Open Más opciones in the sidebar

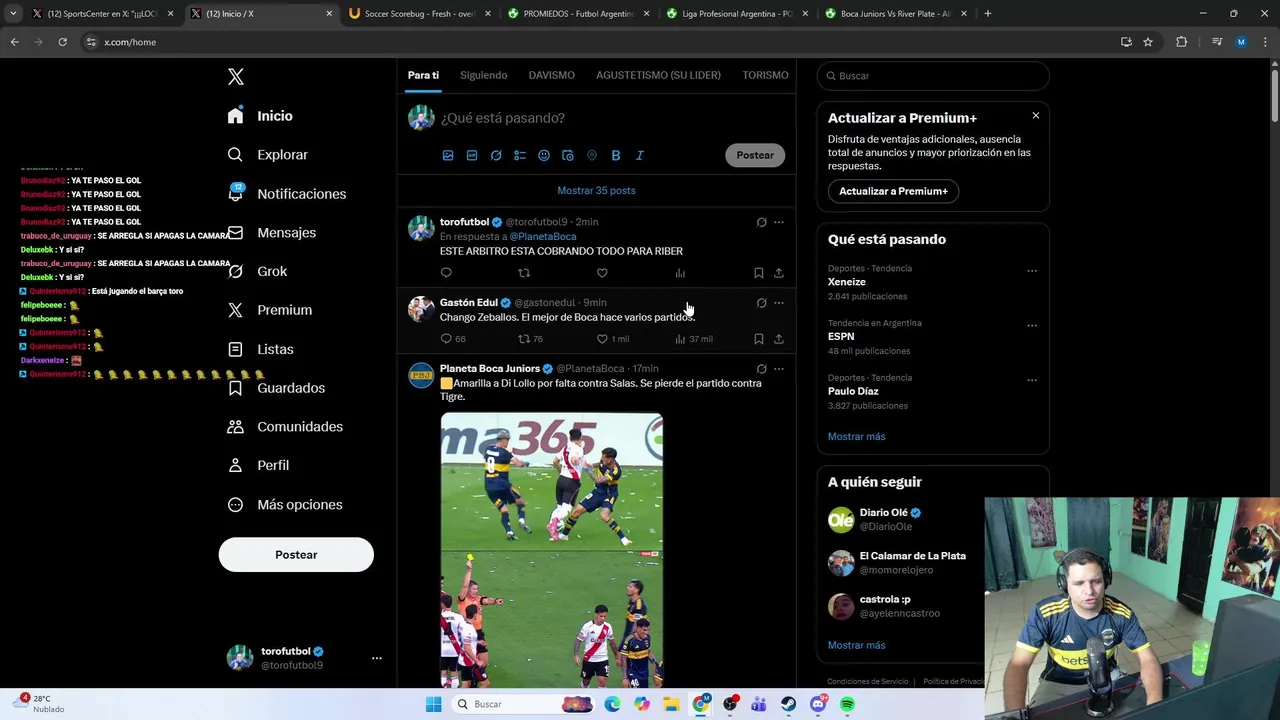285,504
